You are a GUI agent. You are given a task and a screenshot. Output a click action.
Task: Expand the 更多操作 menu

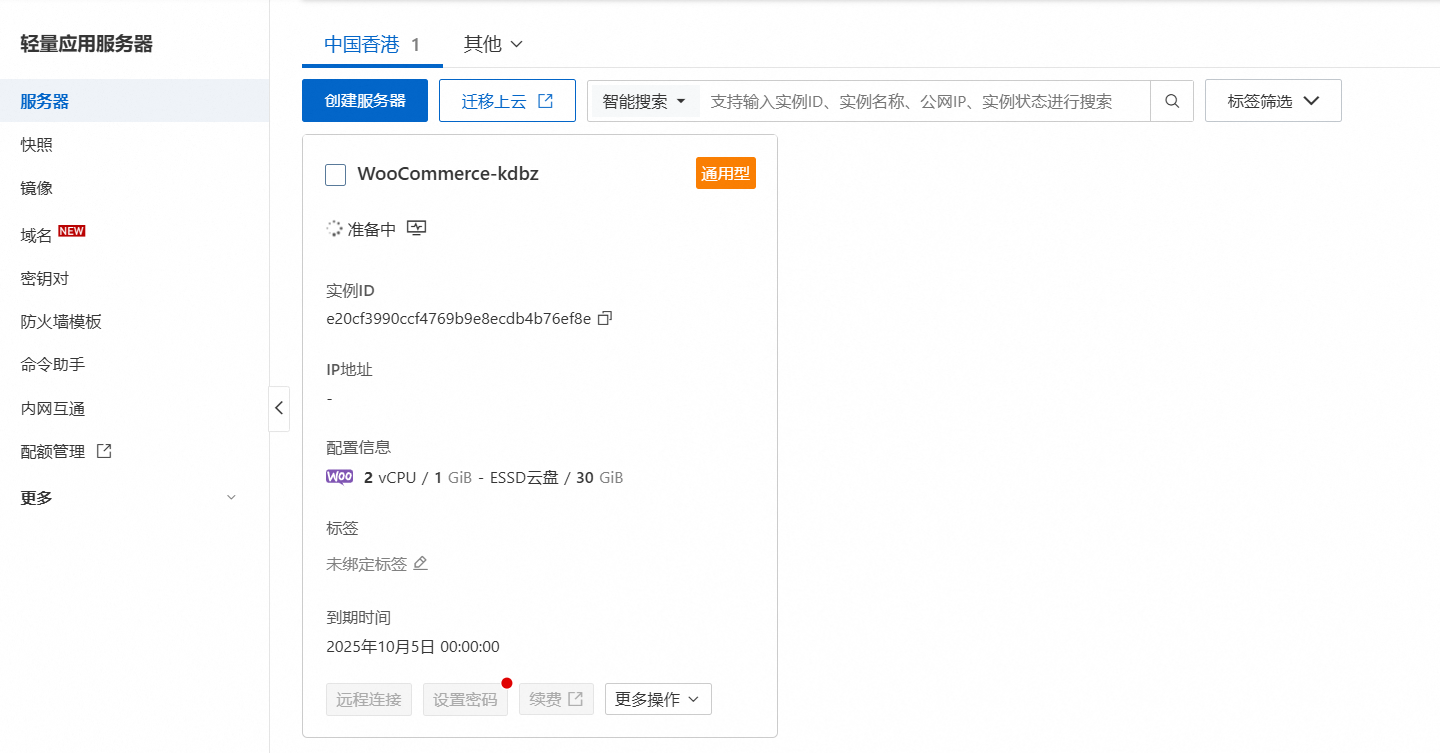(x=658, y=699)
